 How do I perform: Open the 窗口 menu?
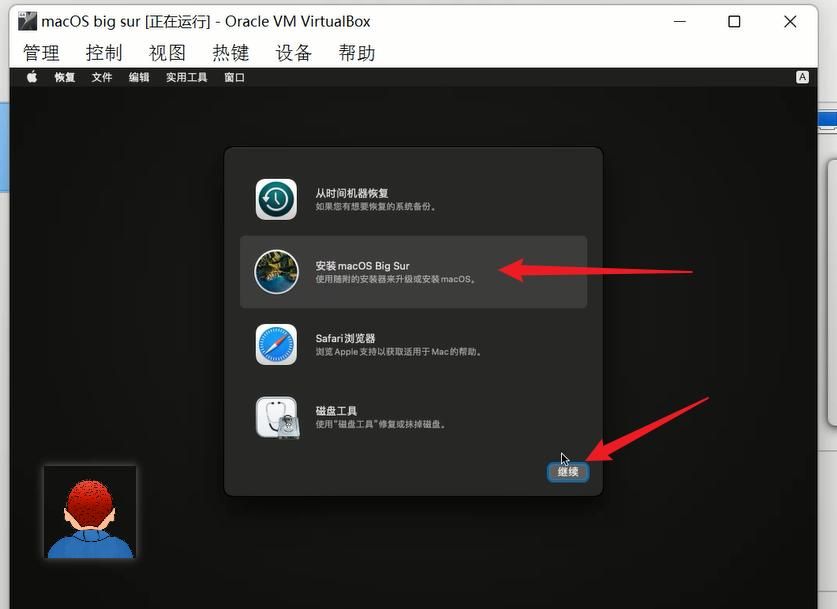tap(234, 77)
